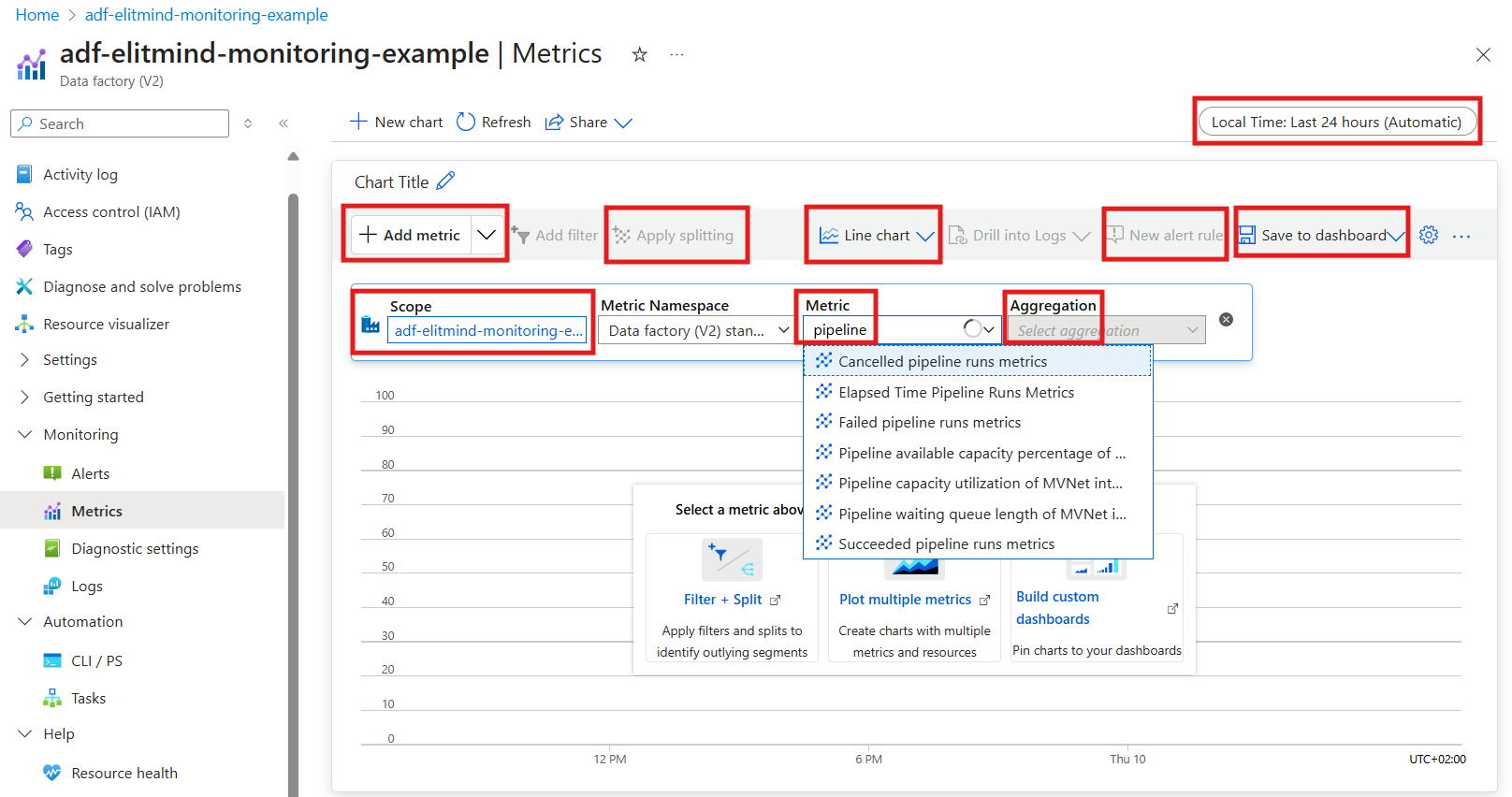Open the chart's more options ellipsis

tap(1461, 236)
